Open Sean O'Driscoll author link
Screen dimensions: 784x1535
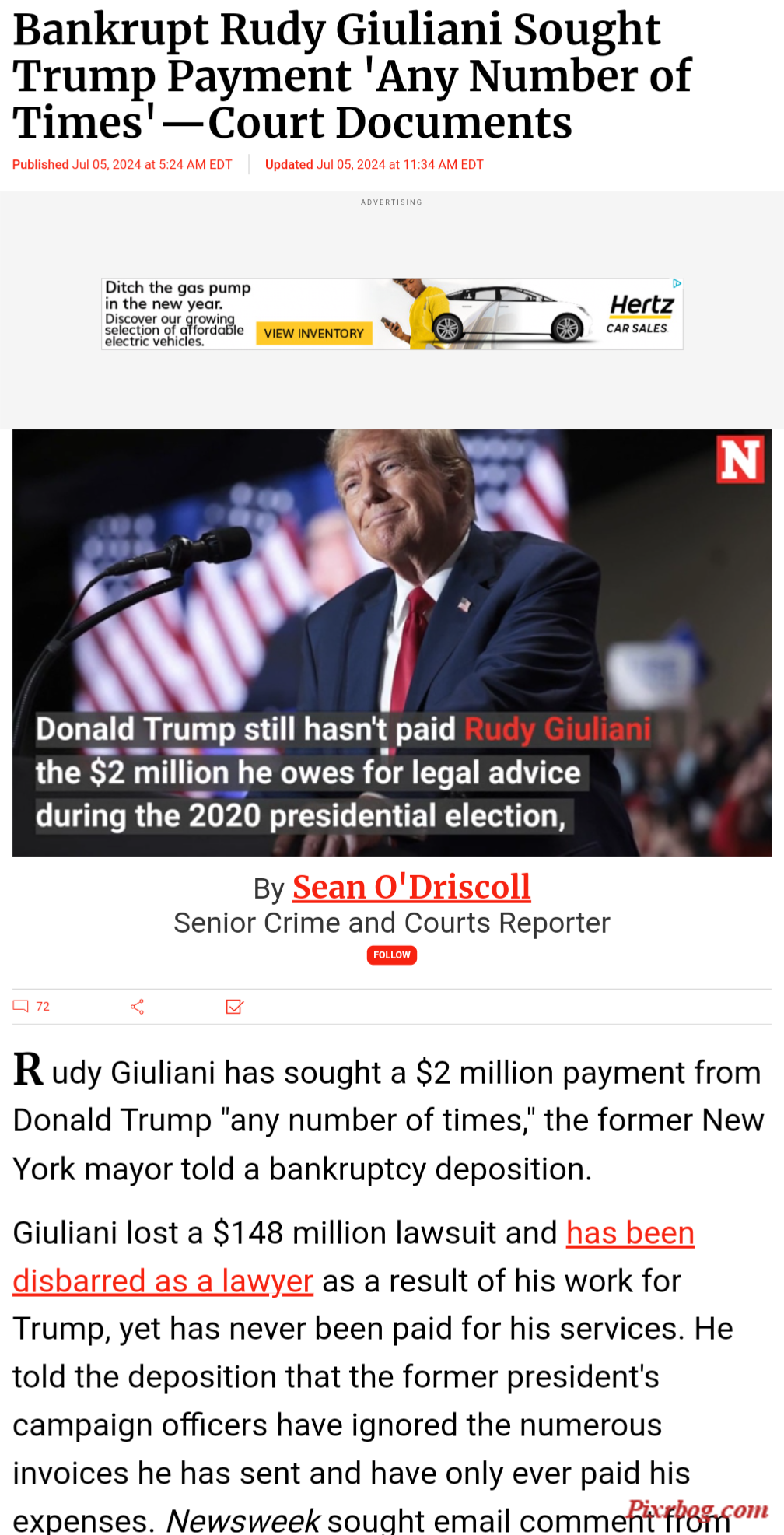411,887
